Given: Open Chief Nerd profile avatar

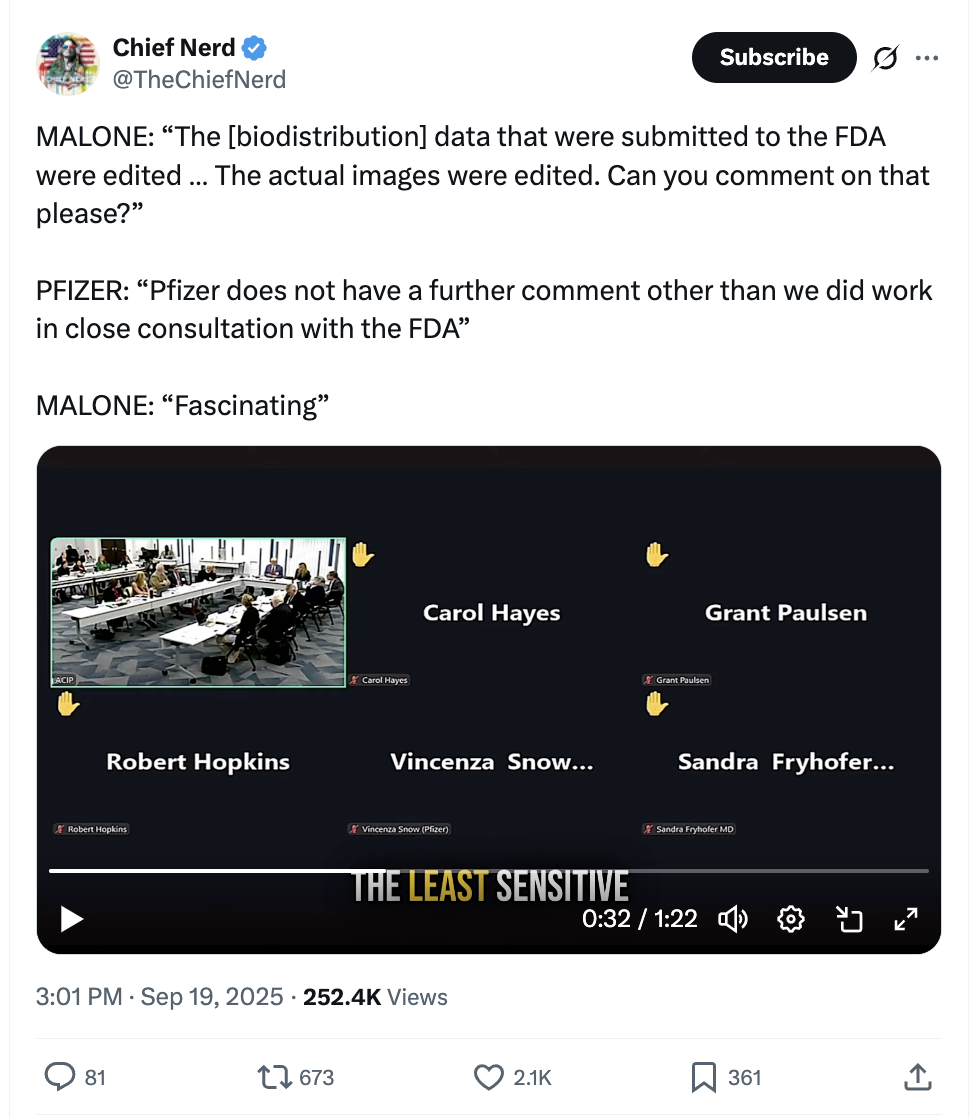Looking at the screenshot, I should 68,63.
